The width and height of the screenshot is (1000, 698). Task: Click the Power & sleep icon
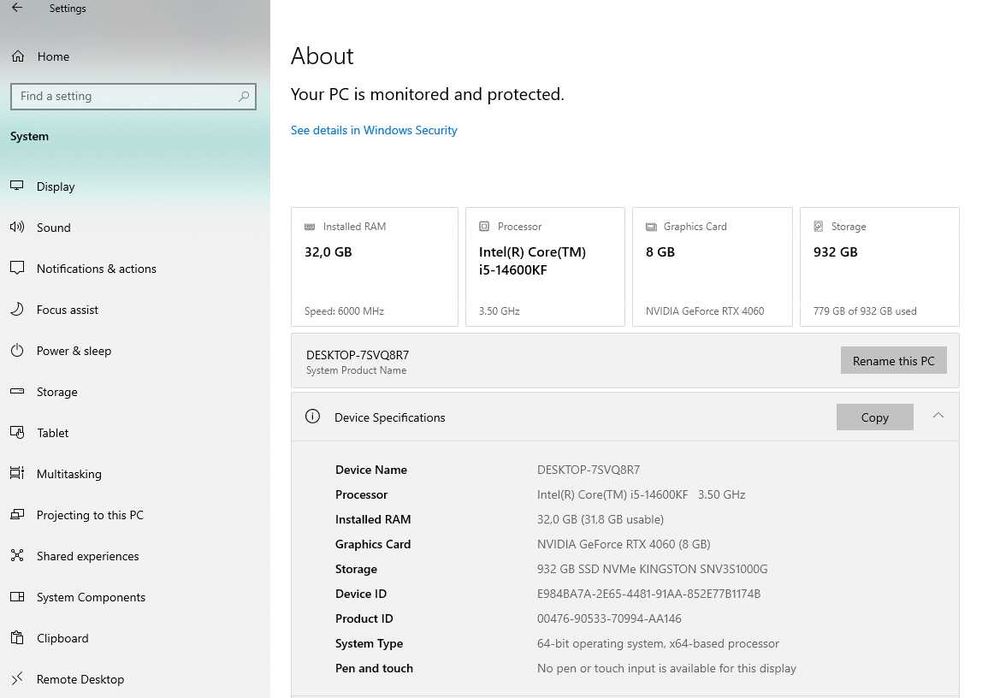pos(17,351)
